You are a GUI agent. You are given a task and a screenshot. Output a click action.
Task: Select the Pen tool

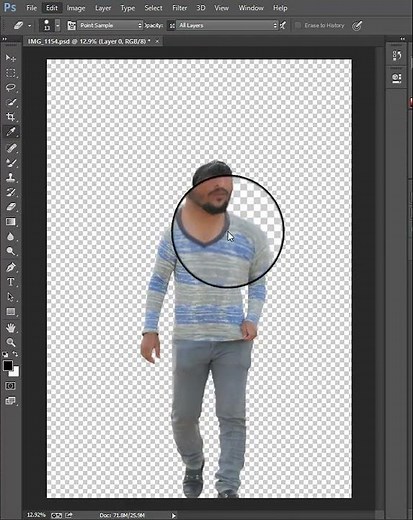pyautogui.click(x=10, y=267)
